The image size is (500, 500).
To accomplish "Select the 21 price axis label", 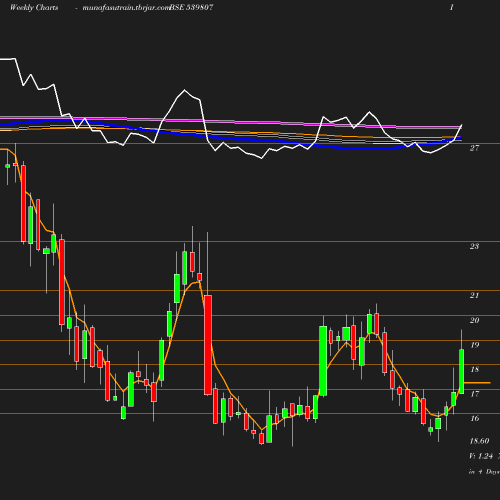I will pyautogui.click(x=474, y=295).
